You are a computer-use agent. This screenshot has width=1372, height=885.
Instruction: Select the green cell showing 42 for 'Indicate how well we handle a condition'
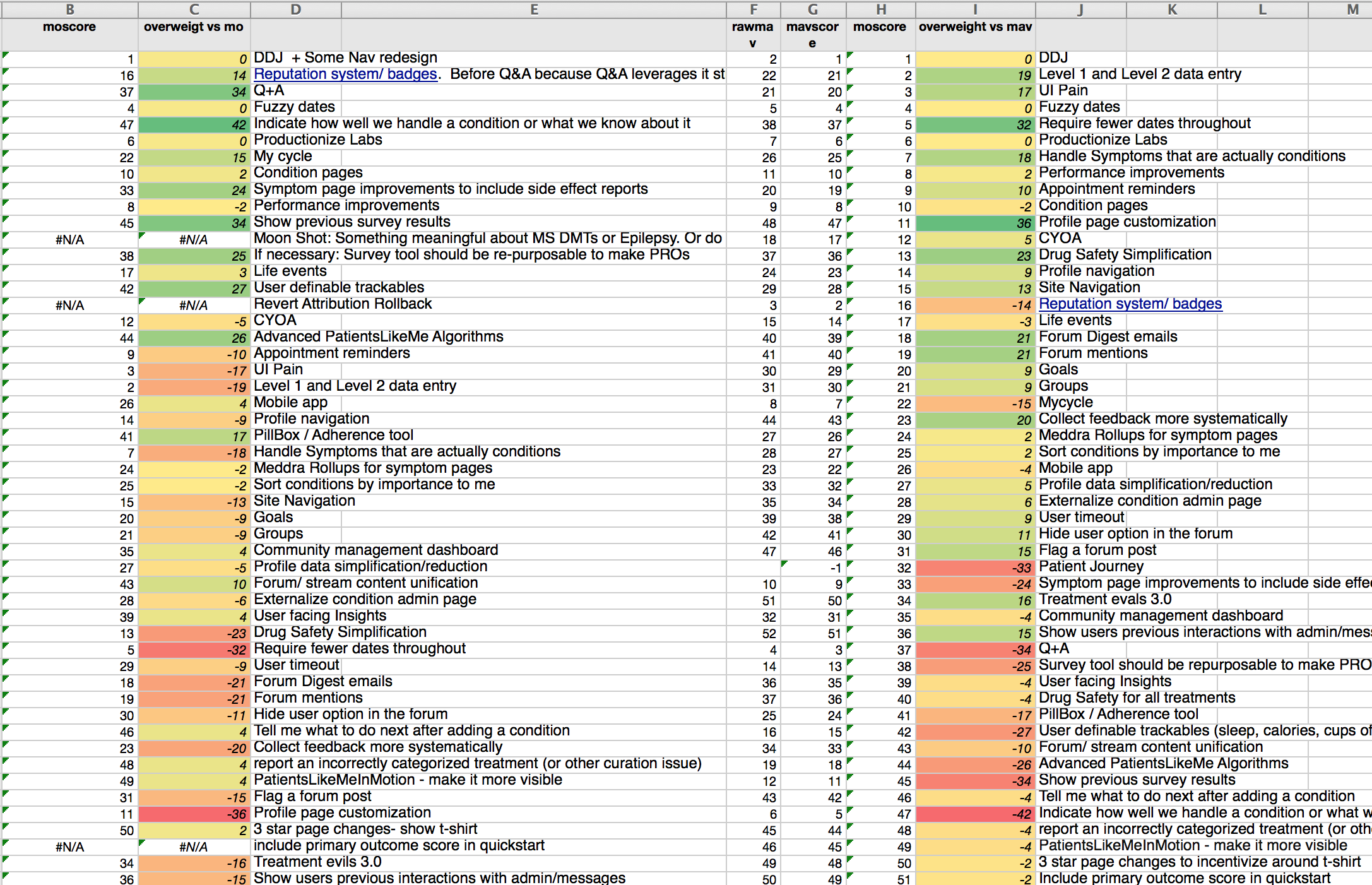pos(194,123)
